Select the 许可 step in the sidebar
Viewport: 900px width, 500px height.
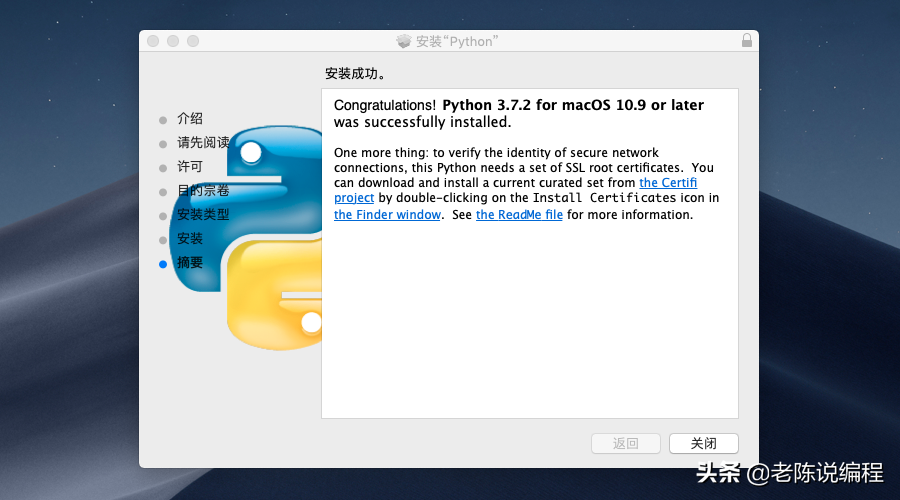190,167
